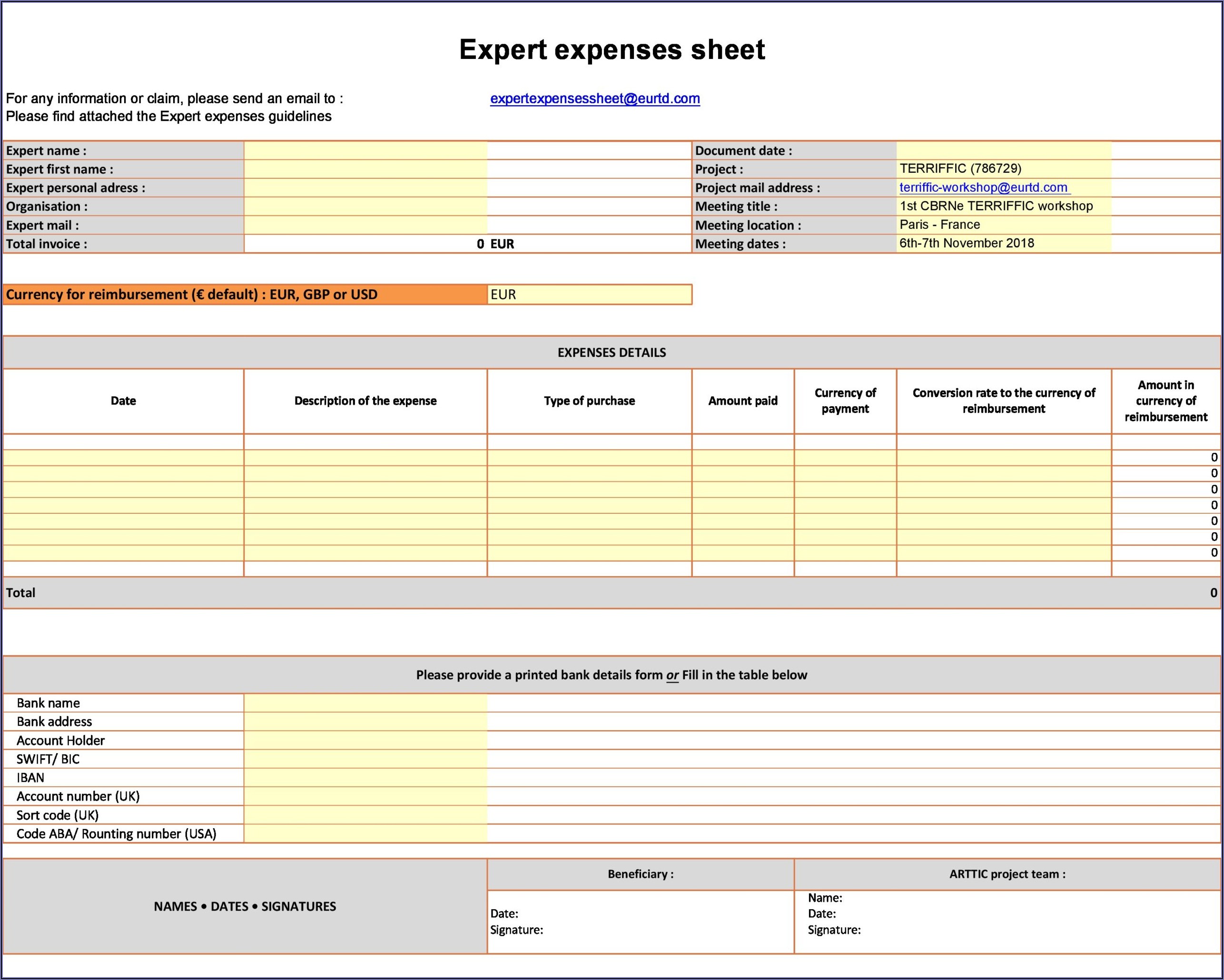Select the Sort code (UK) field
The image size is (1224, 980).
(x=365, y=815)
